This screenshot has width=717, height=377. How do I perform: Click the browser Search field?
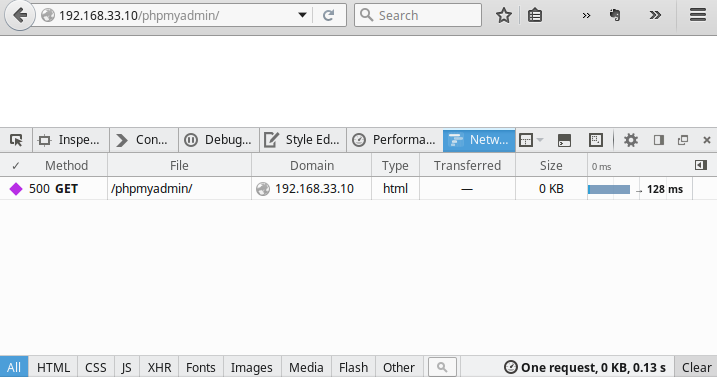point(418,15)
